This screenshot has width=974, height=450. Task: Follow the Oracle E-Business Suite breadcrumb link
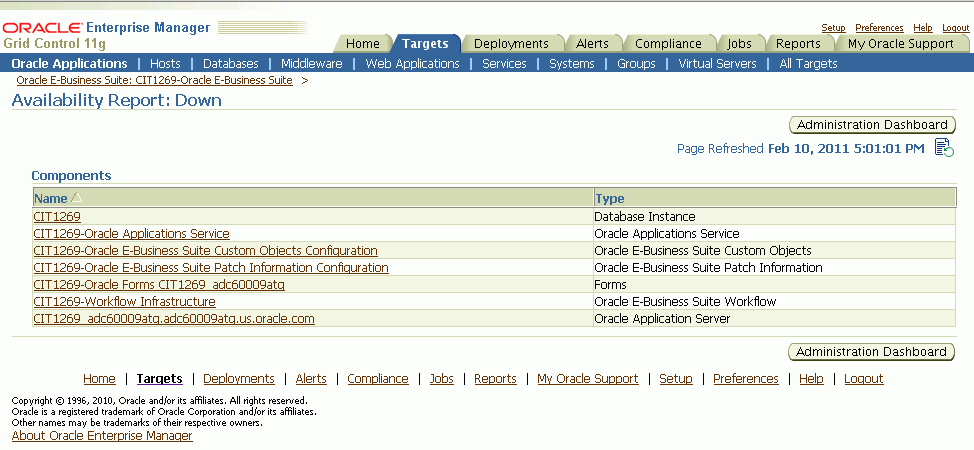pos(155,80)
